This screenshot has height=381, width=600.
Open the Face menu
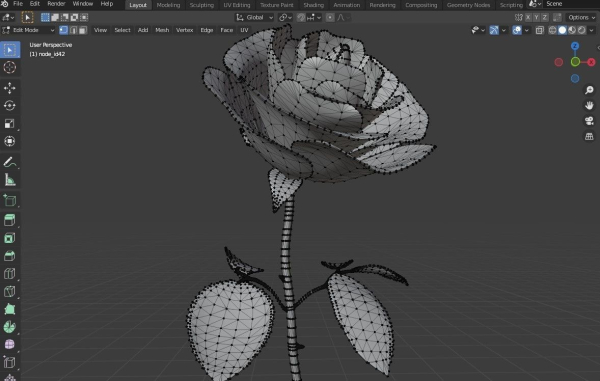tap(227, 30)
